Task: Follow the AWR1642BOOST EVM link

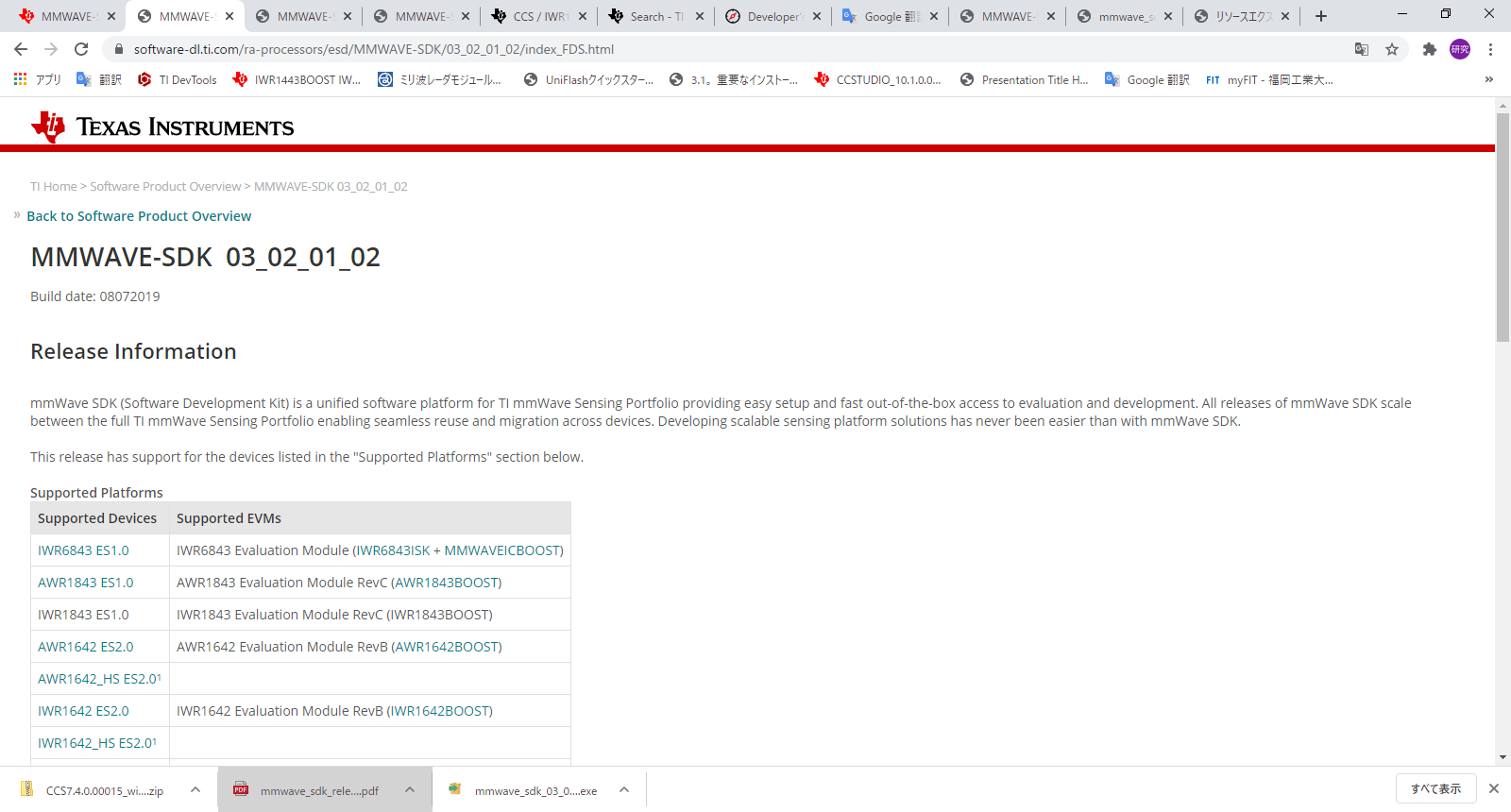Action: [447, 647]
